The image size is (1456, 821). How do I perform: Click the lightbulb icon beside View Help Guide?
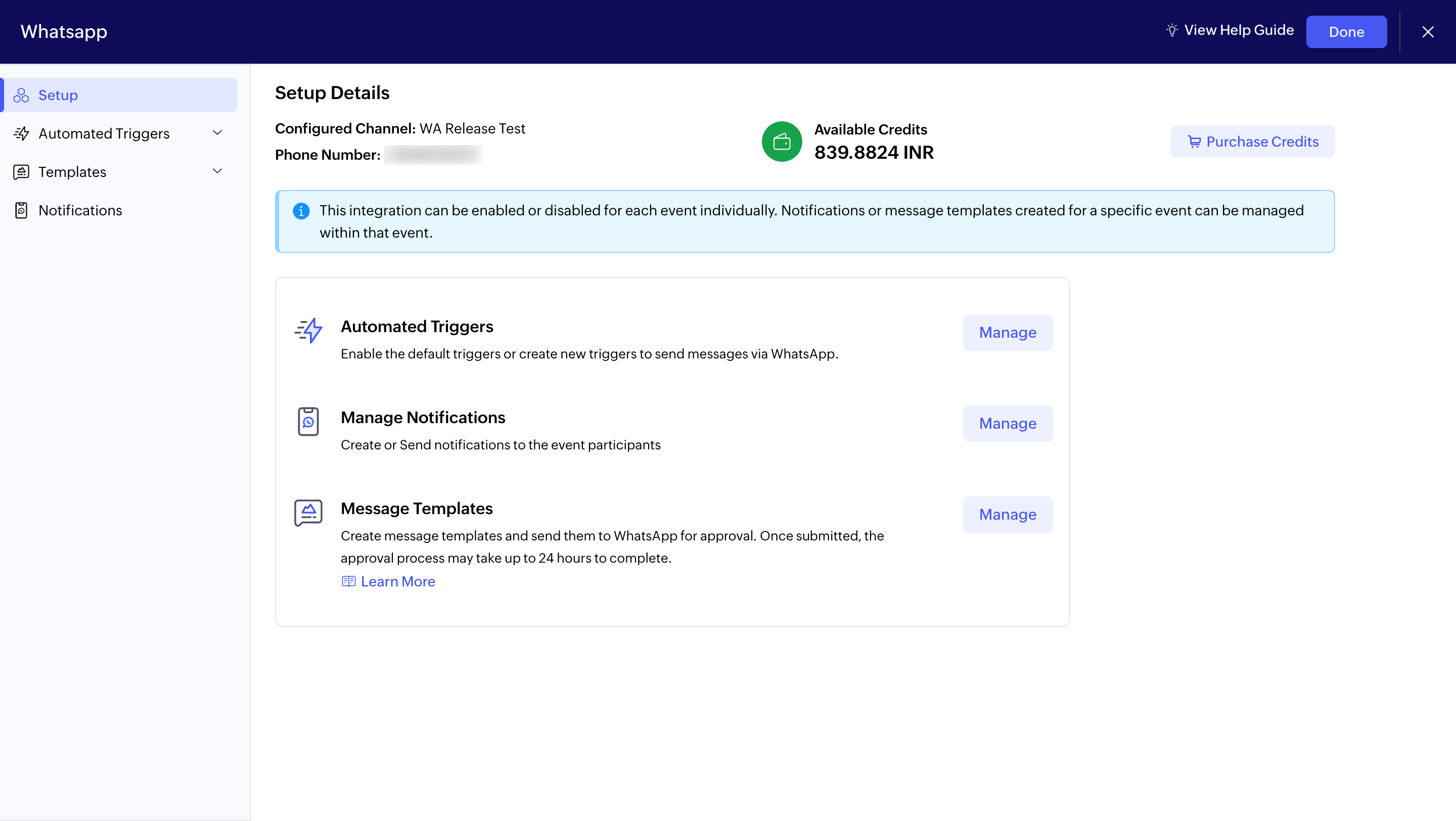point(1172,30)
